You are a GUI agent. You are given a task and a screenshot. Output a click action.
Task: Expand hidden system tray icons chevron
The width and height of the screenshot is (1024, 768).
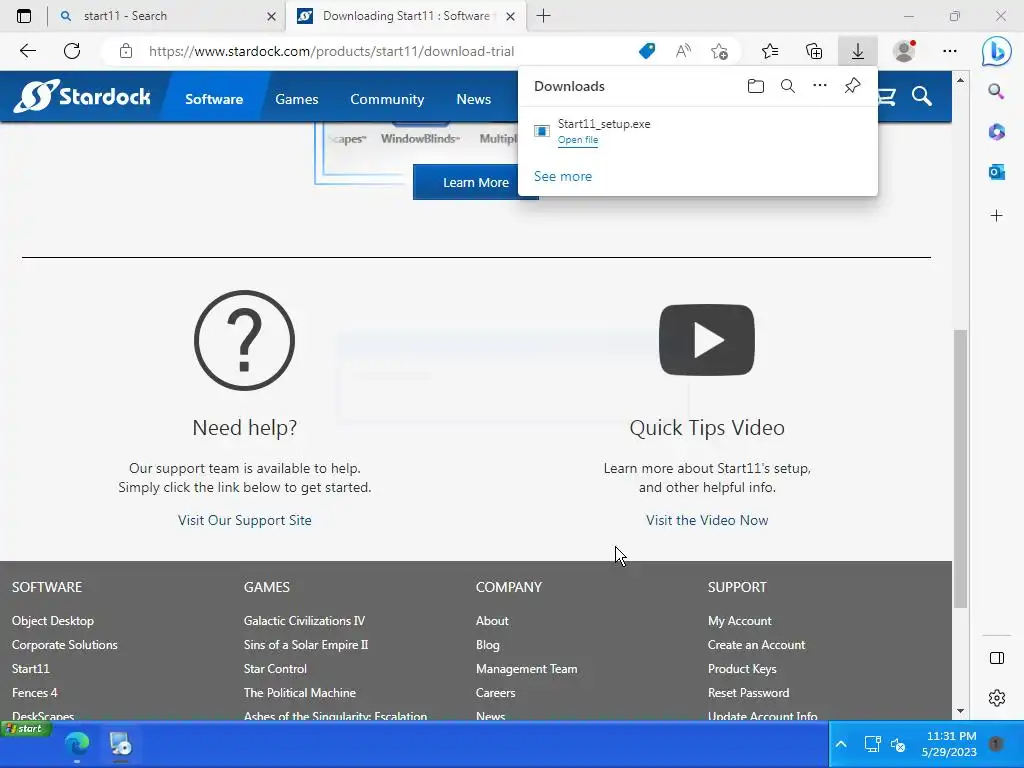tap(841, 744)
